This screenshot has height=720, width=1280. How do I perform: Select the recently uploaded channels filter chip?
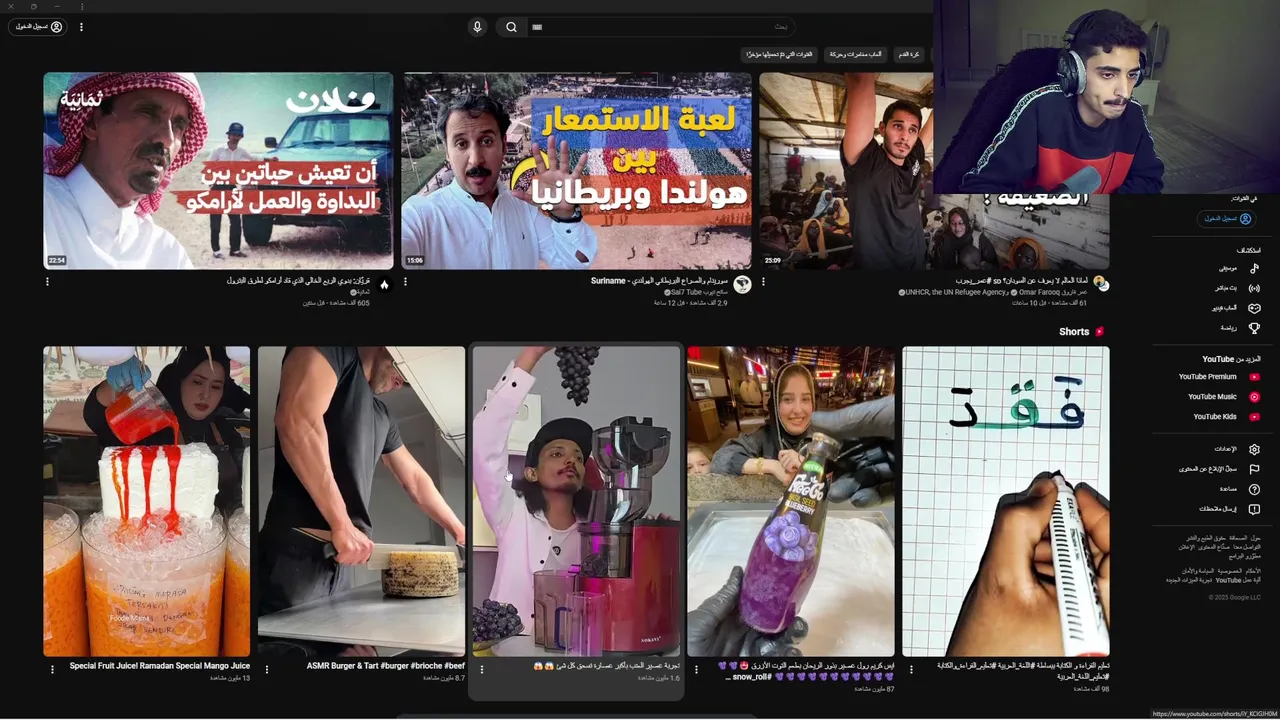tap(779, 54)
